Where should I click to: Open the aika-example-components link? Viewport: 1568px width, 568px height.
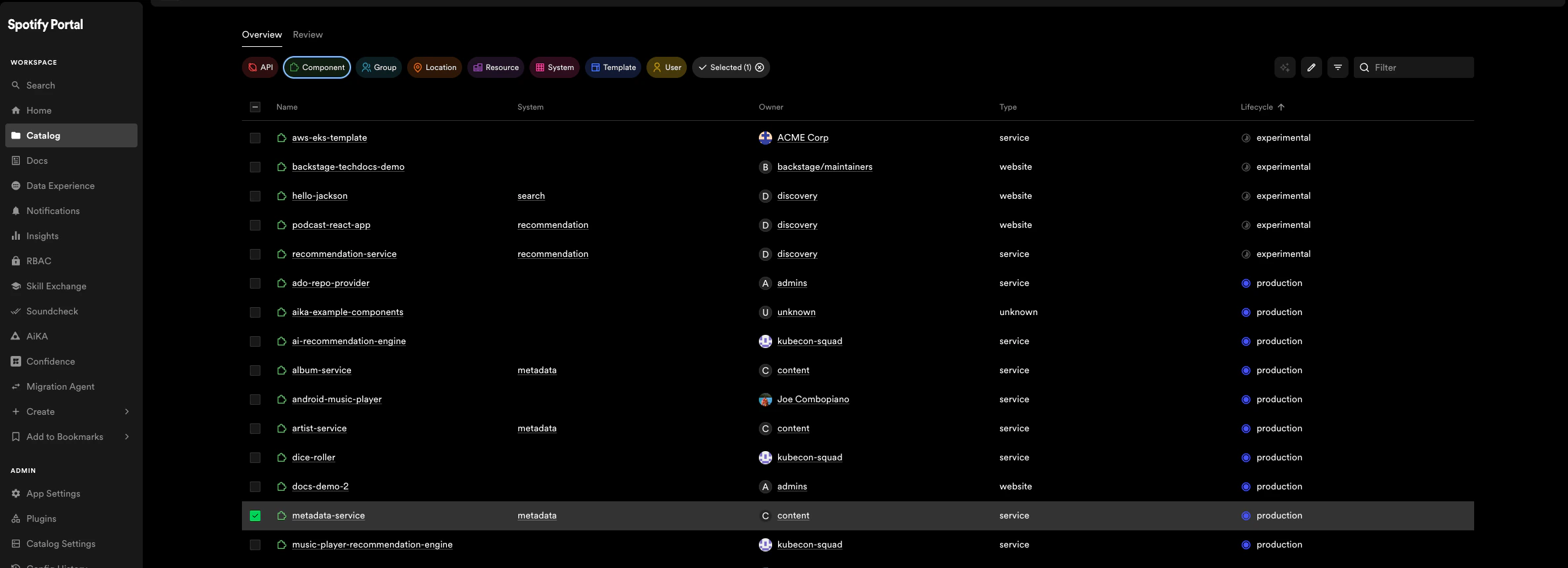(348, 312)
